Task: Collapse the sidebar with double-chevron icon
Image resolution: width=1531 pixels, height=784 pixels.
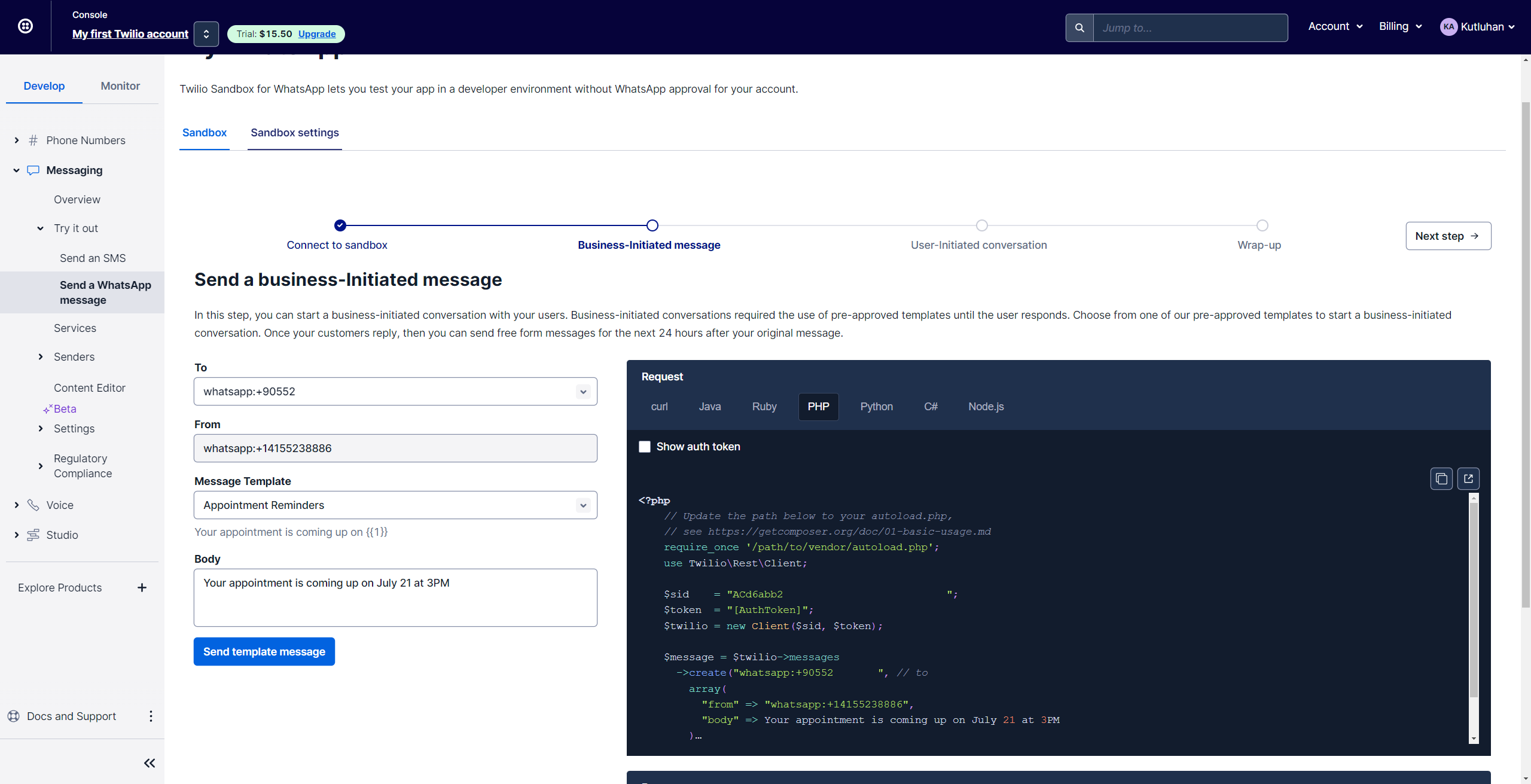Action: point(150,763)
